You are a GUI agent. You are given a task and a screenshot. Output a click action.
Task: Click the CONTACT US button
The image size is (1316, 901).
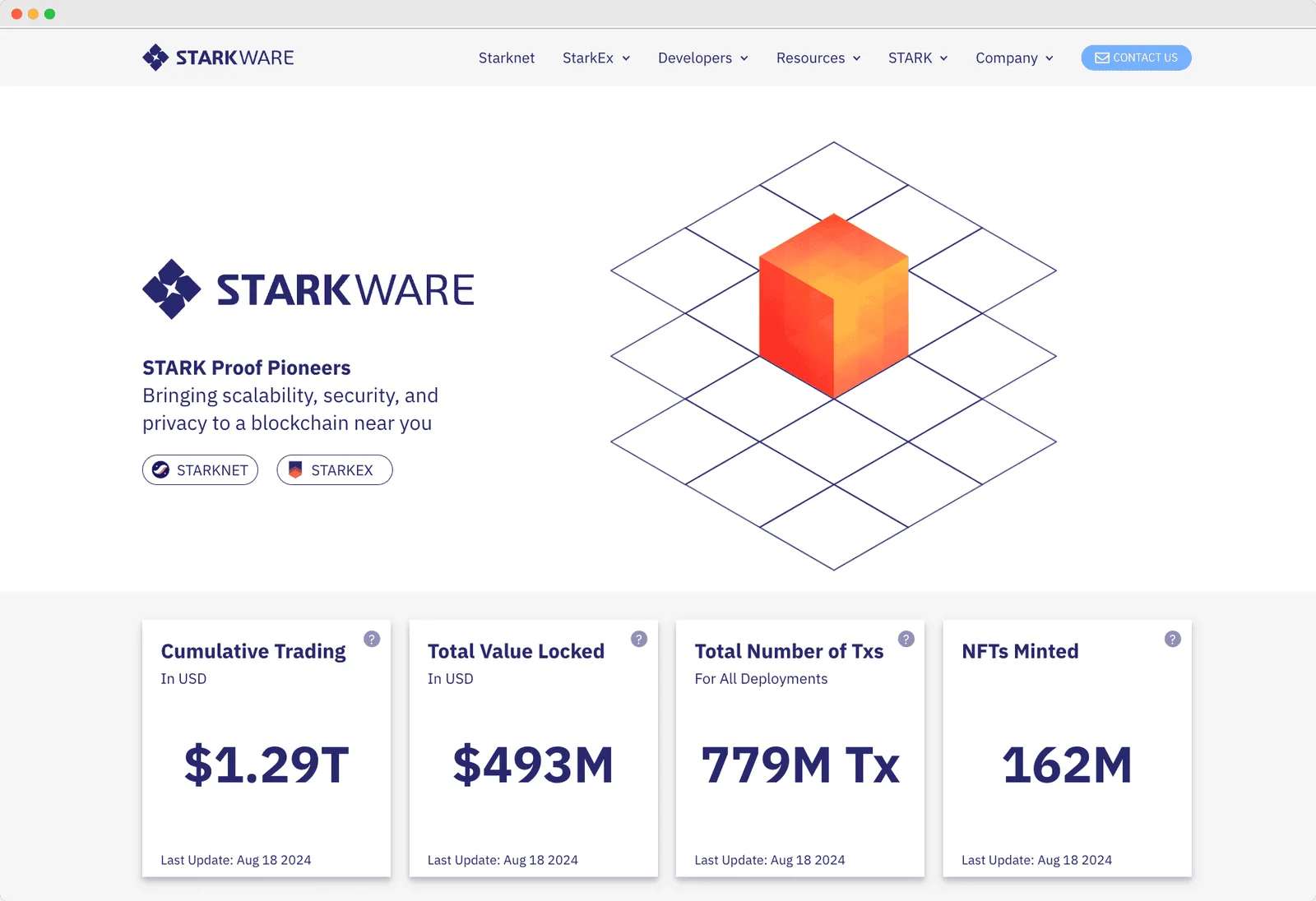[x=1136, y=58]
